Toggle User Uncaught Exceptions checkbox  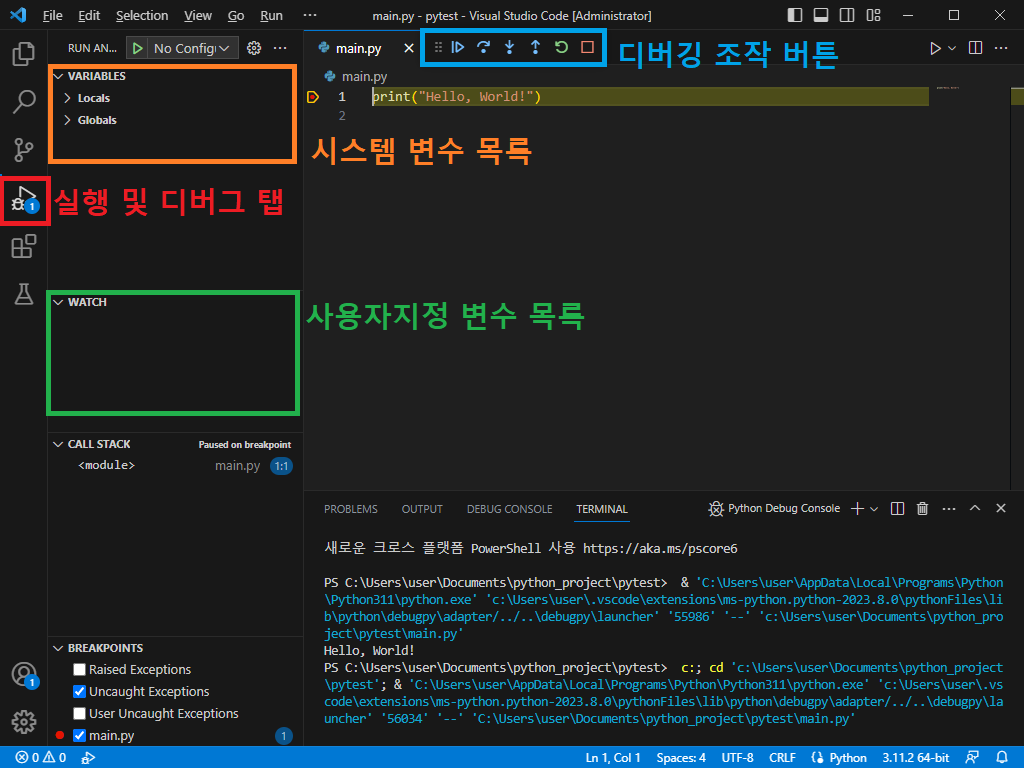(80, 714)
